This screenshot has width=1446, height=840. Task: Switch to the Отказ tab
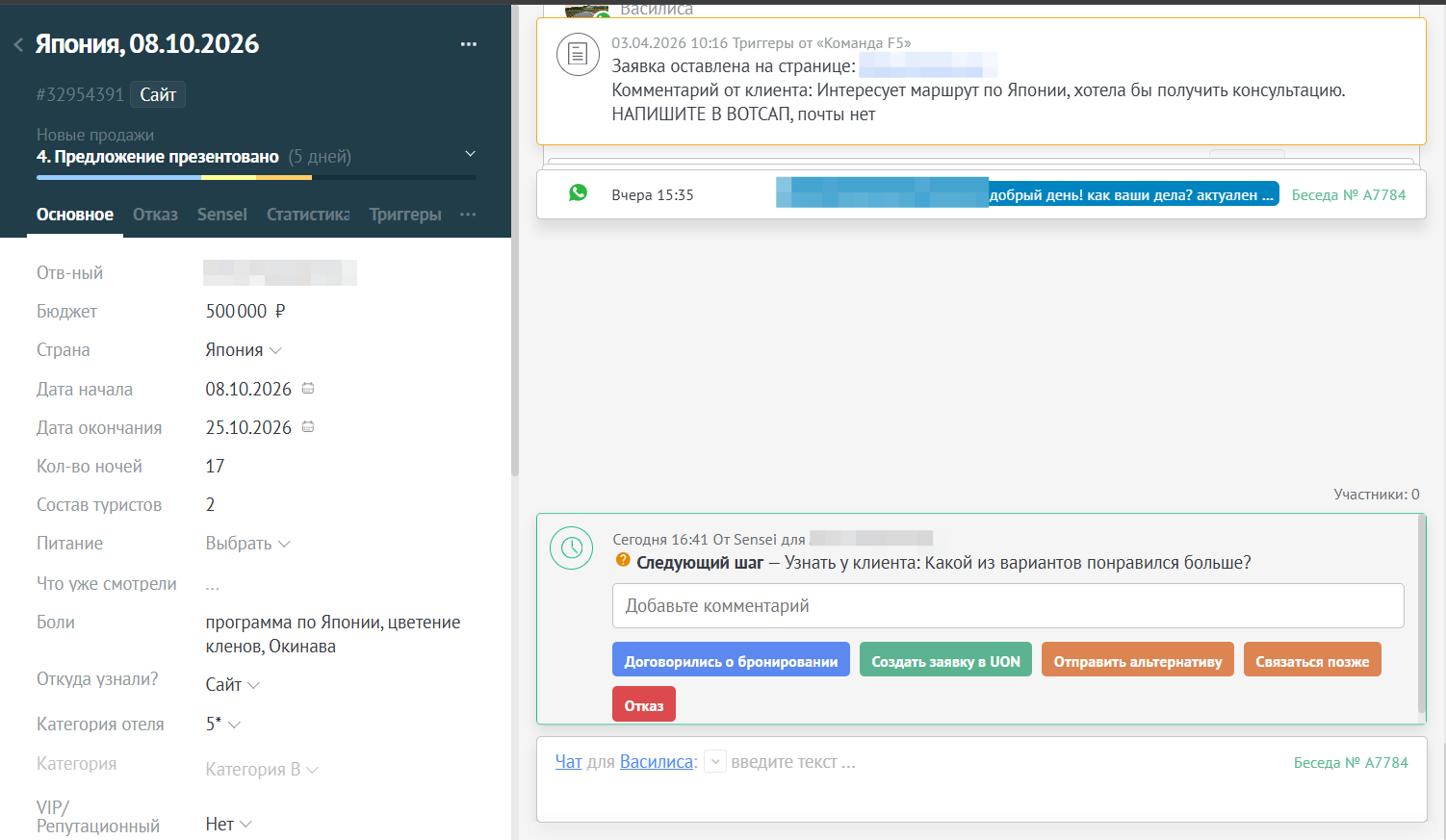coord(155,215)
